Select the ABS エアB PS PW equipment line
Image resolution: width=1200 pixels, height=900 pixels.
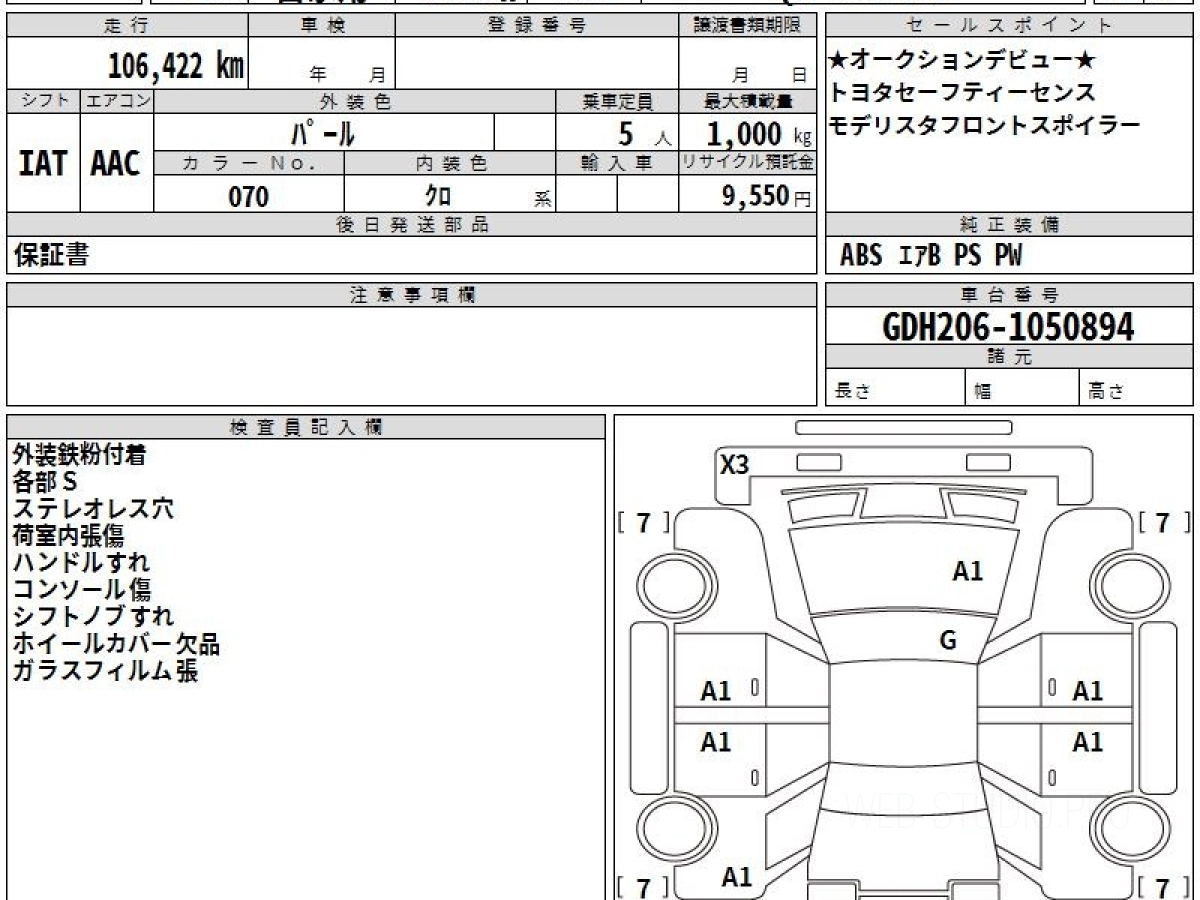coord(931,256)
